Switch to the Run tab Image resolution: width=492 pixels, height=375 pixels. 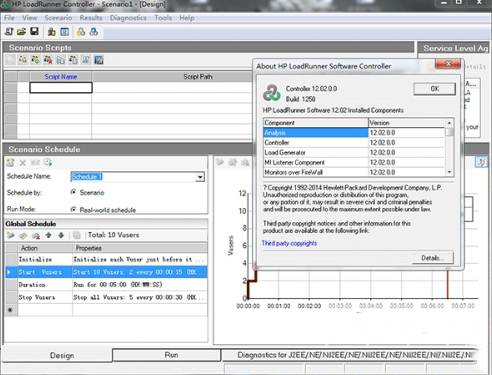pyautogui.click(x=166, y=355)
